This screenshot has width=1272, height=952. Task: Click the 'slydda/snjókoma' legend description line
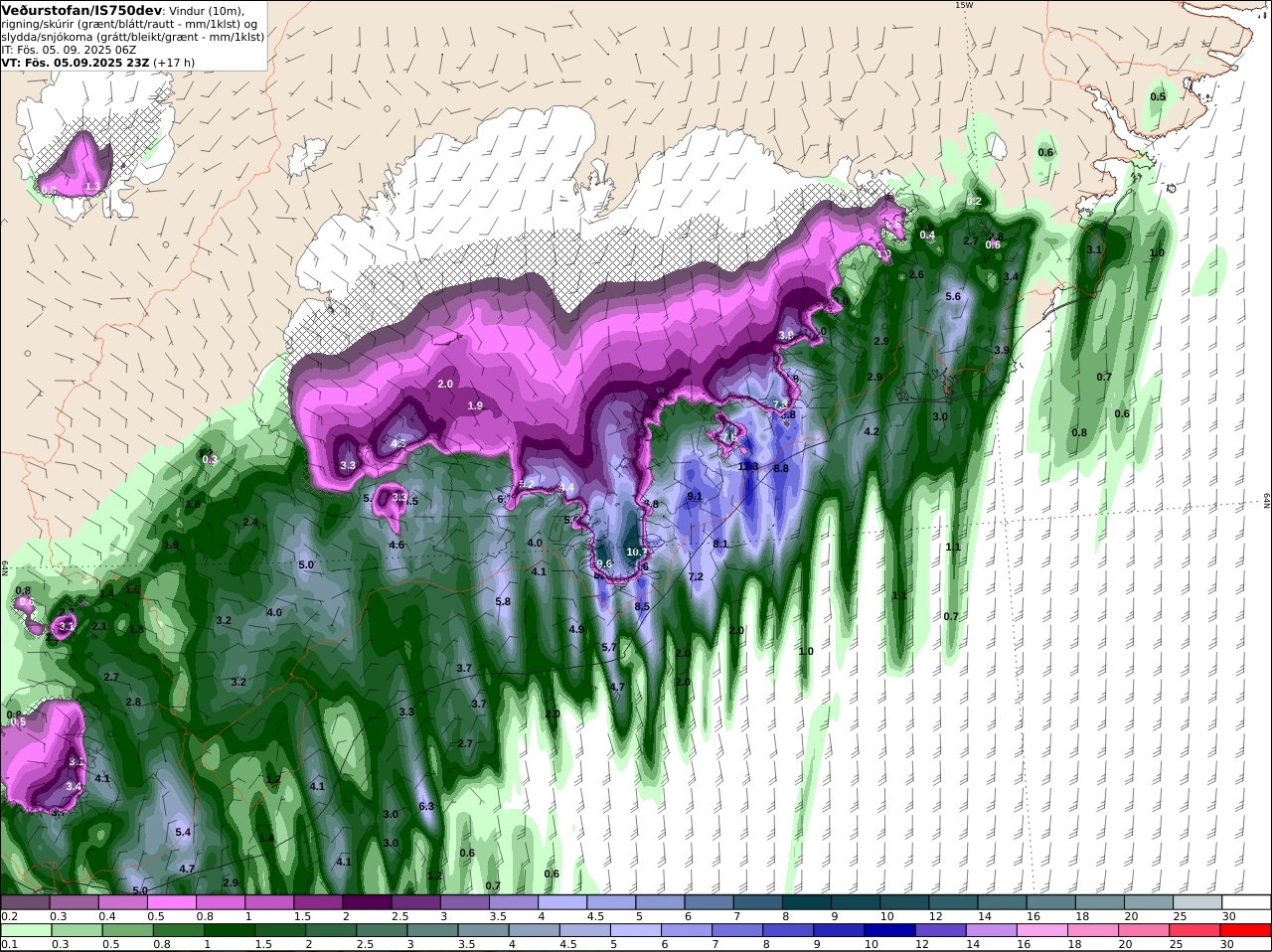132,36
